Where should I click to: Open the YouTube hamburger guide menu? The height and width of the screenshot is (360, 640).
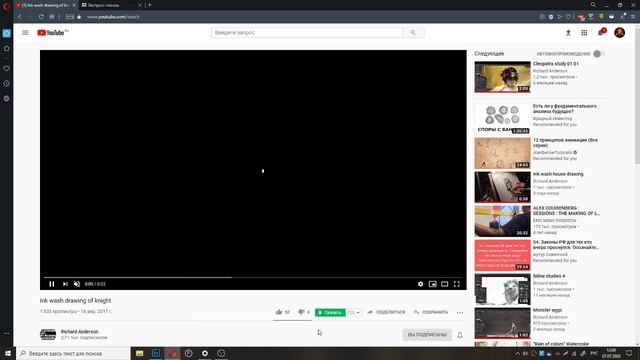25,33
